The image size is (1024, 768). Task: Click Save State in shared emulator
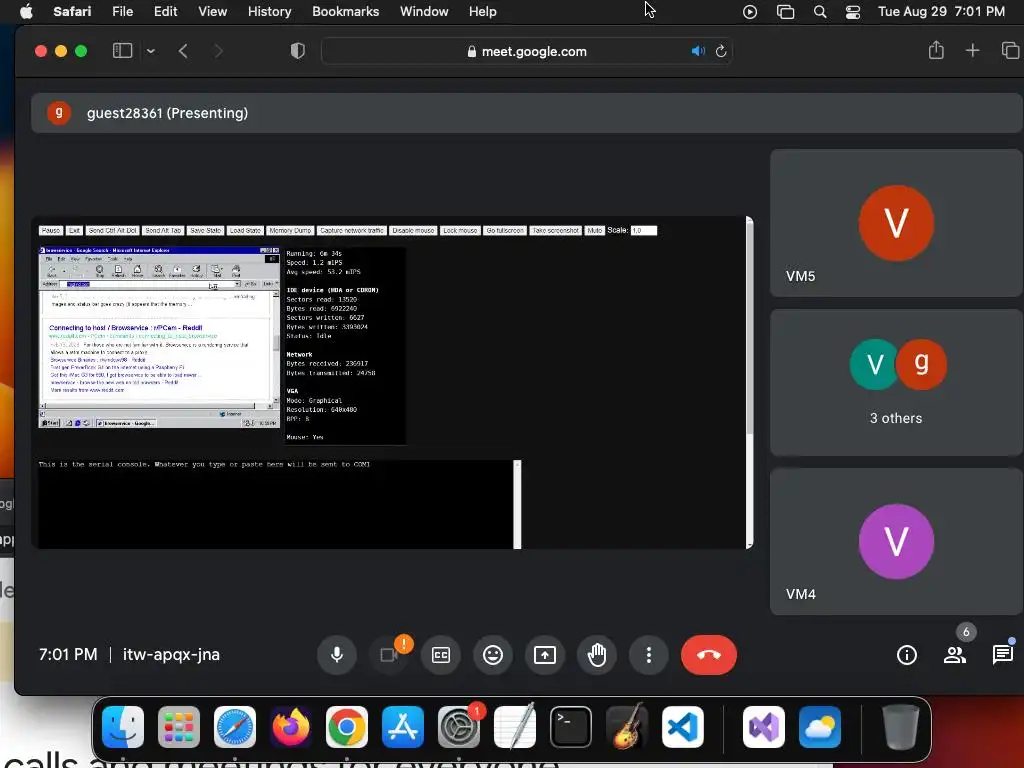(x=206, y=231)
